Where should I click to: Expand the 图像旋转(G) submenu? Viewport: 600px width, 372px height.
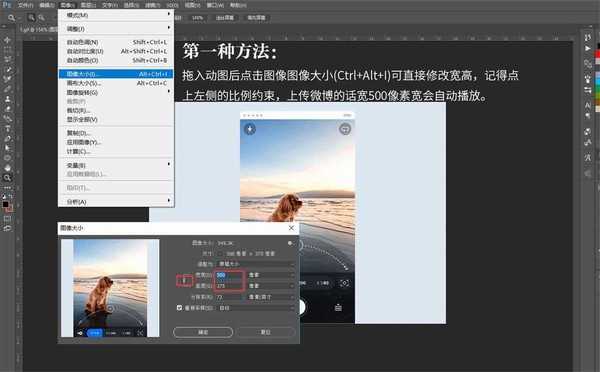pyautogui.click(x=116, y=92)
